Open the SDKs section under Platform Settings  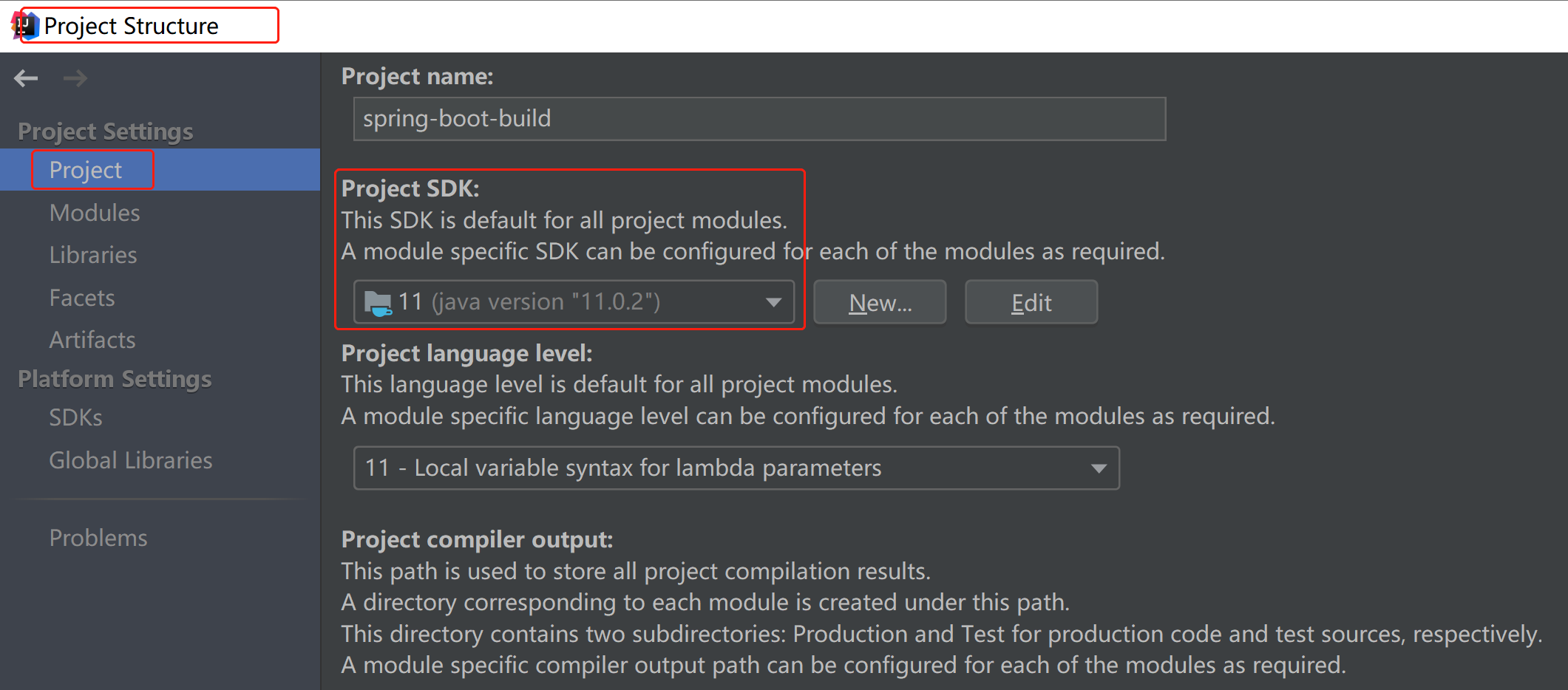[75, 417]
